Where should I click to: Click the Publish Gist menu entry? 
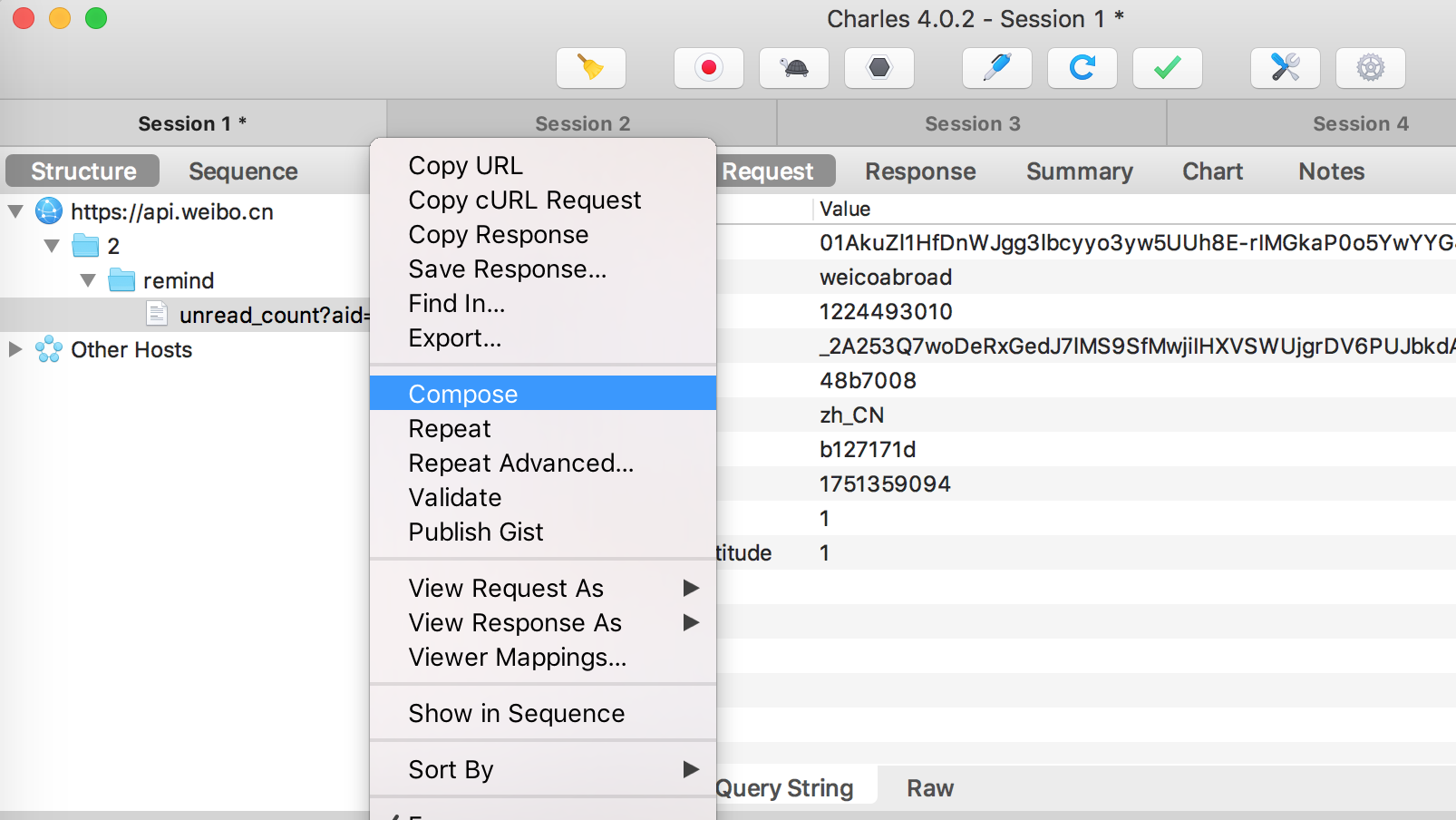click(543, 532)
